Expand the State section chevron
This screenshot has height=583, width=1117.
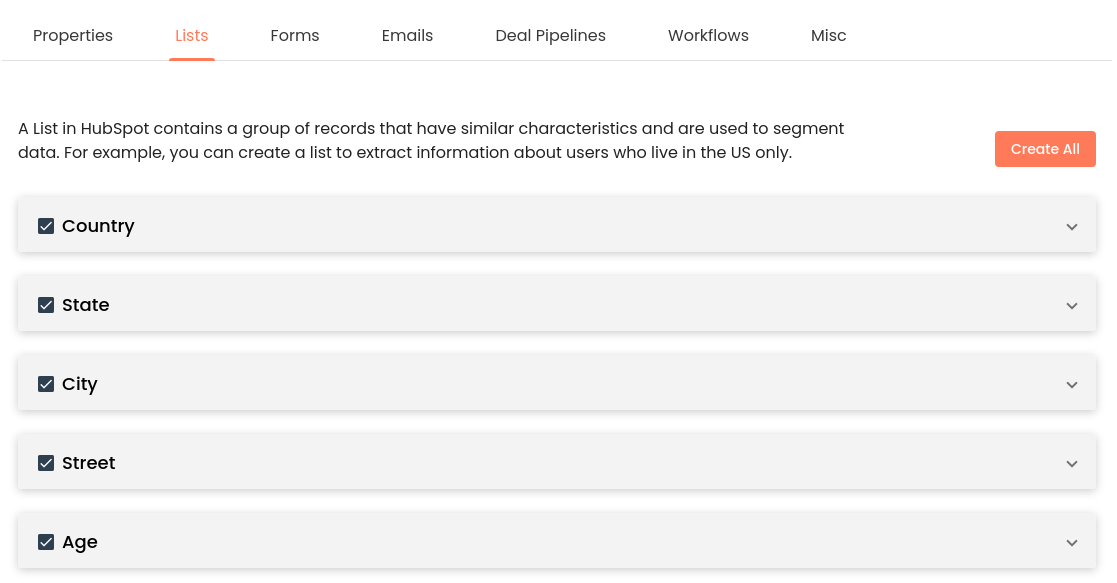[1071, 304]
